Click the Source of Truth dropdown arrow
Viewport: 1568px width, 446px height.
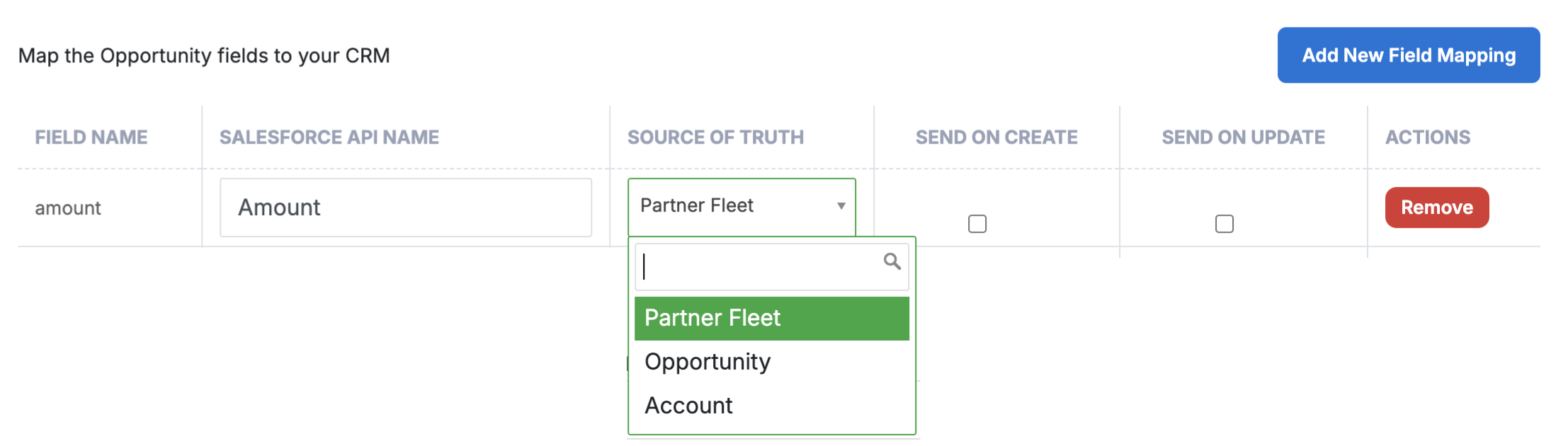(x=841, y=206)
